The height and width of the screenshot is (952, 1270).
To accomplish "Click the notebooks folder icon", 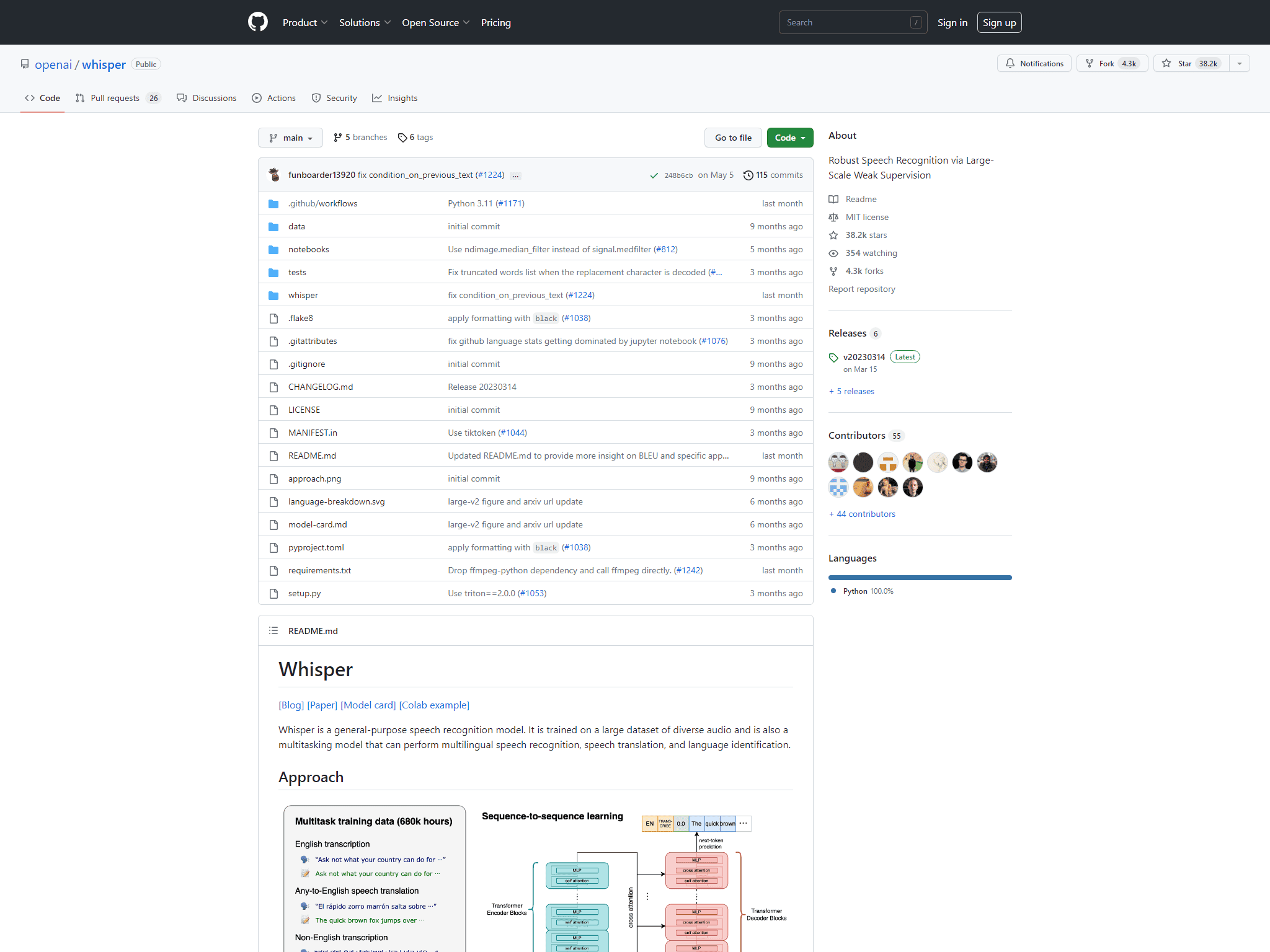I will click(273, 249).
